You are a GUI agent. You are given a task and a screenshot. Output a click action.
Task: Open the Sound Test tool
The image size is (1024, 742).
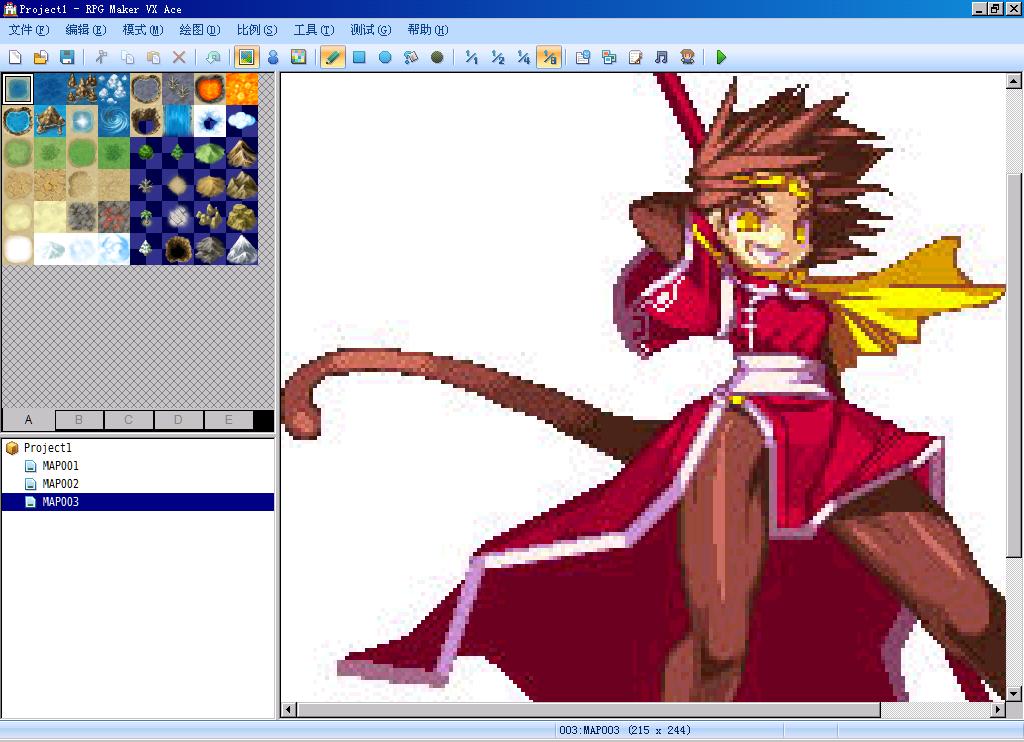662,57
